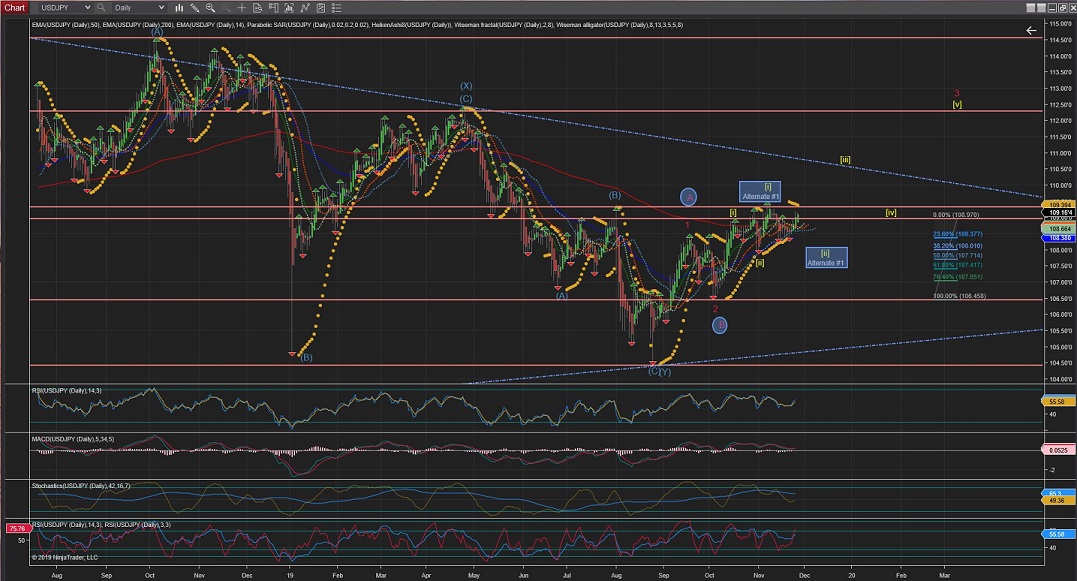
Task: Click the zoom in magnifier icon
Action: point(210,7)
